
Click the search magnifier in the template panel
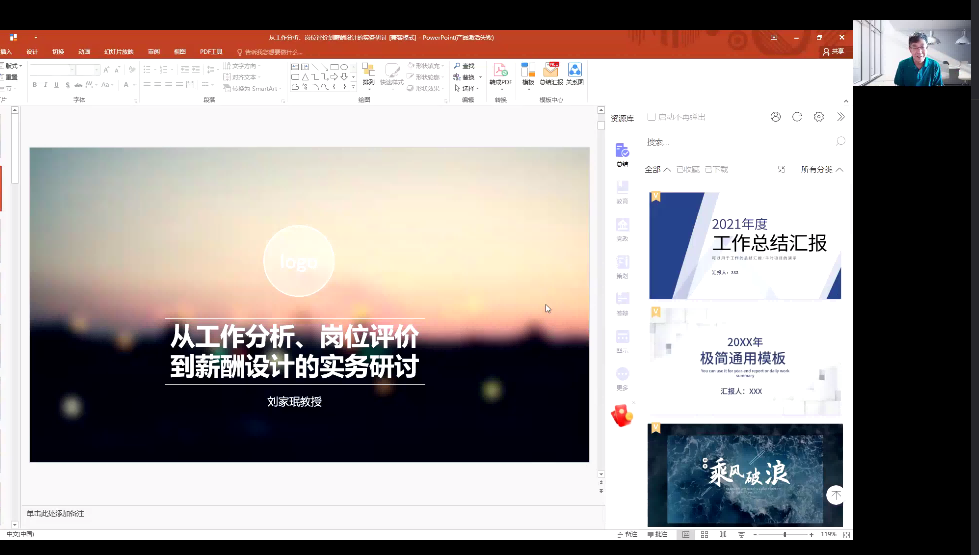click(x=841, y=142)
